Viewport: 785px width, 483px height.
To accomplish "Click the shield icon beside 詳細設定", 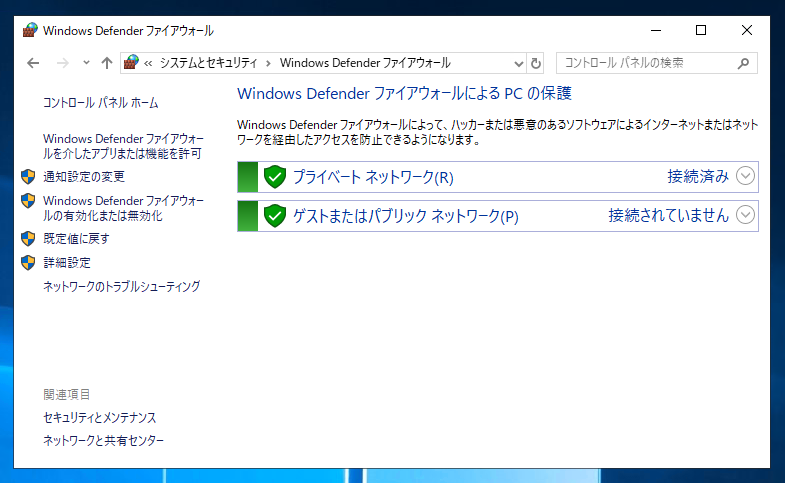I will [x=28, y=262].
